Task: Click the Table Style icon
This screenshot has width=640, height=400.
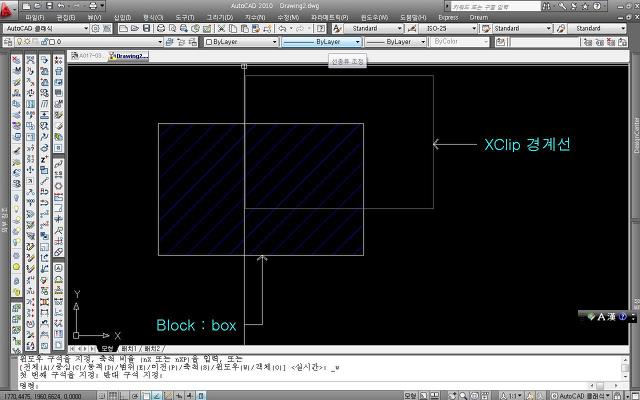Action: (486, 28)
